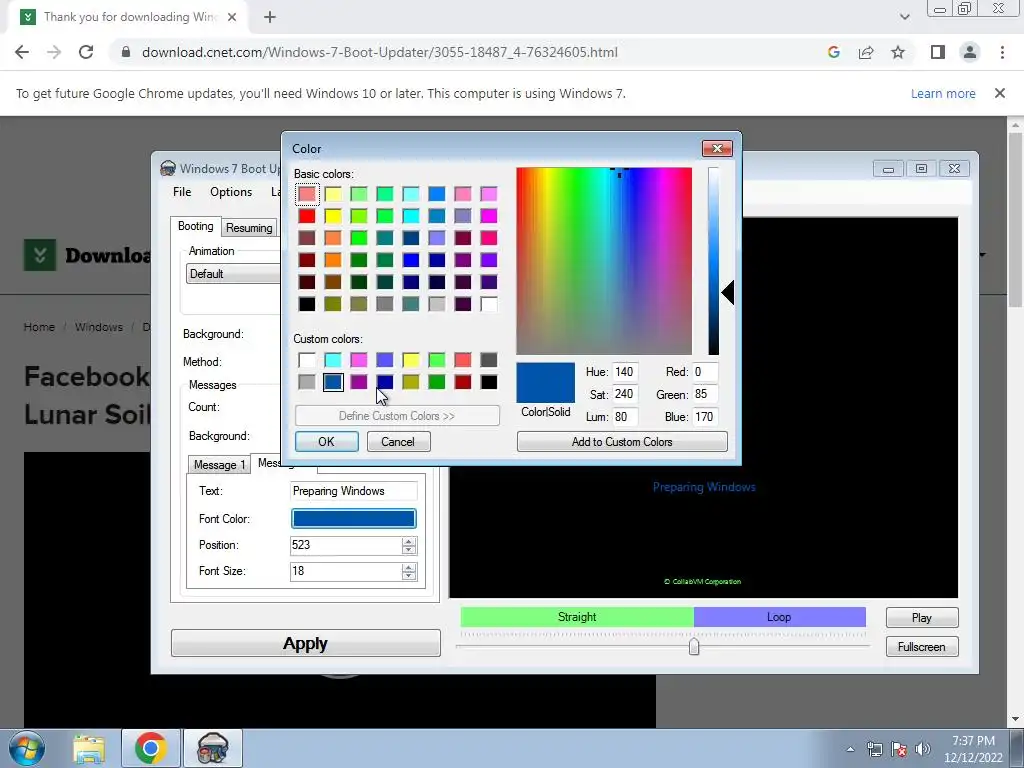Select the white basic color swatch
1024x768 pixels.
tap(488, 304)
